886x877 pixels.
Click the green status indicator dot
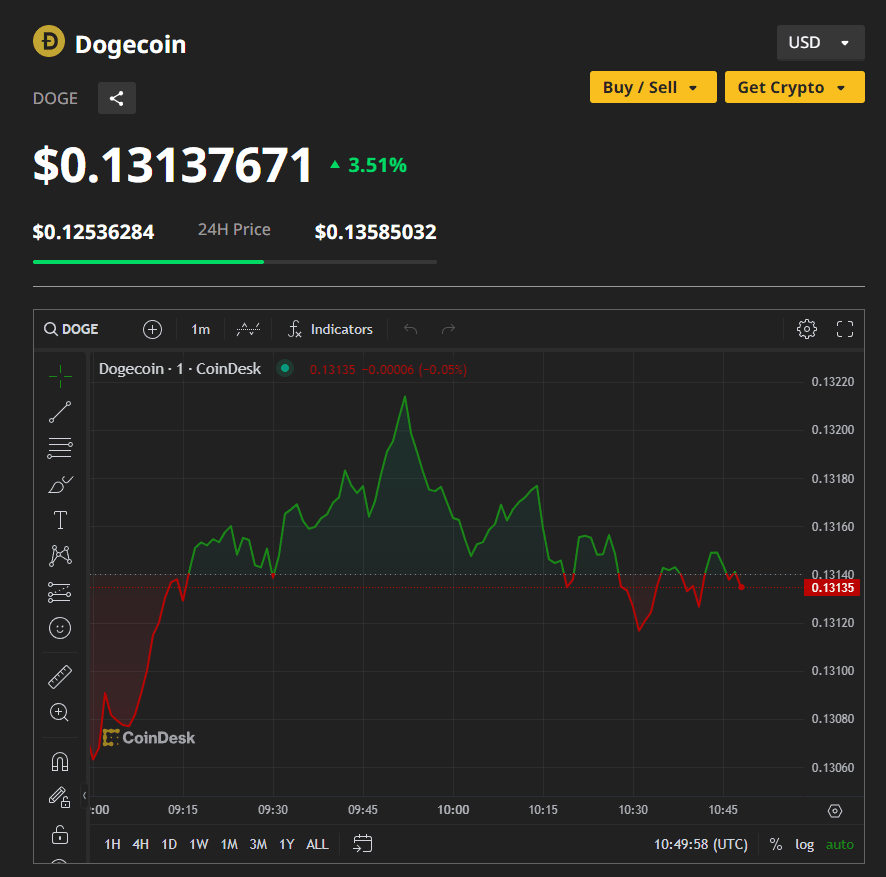click(x=285, y=368)
